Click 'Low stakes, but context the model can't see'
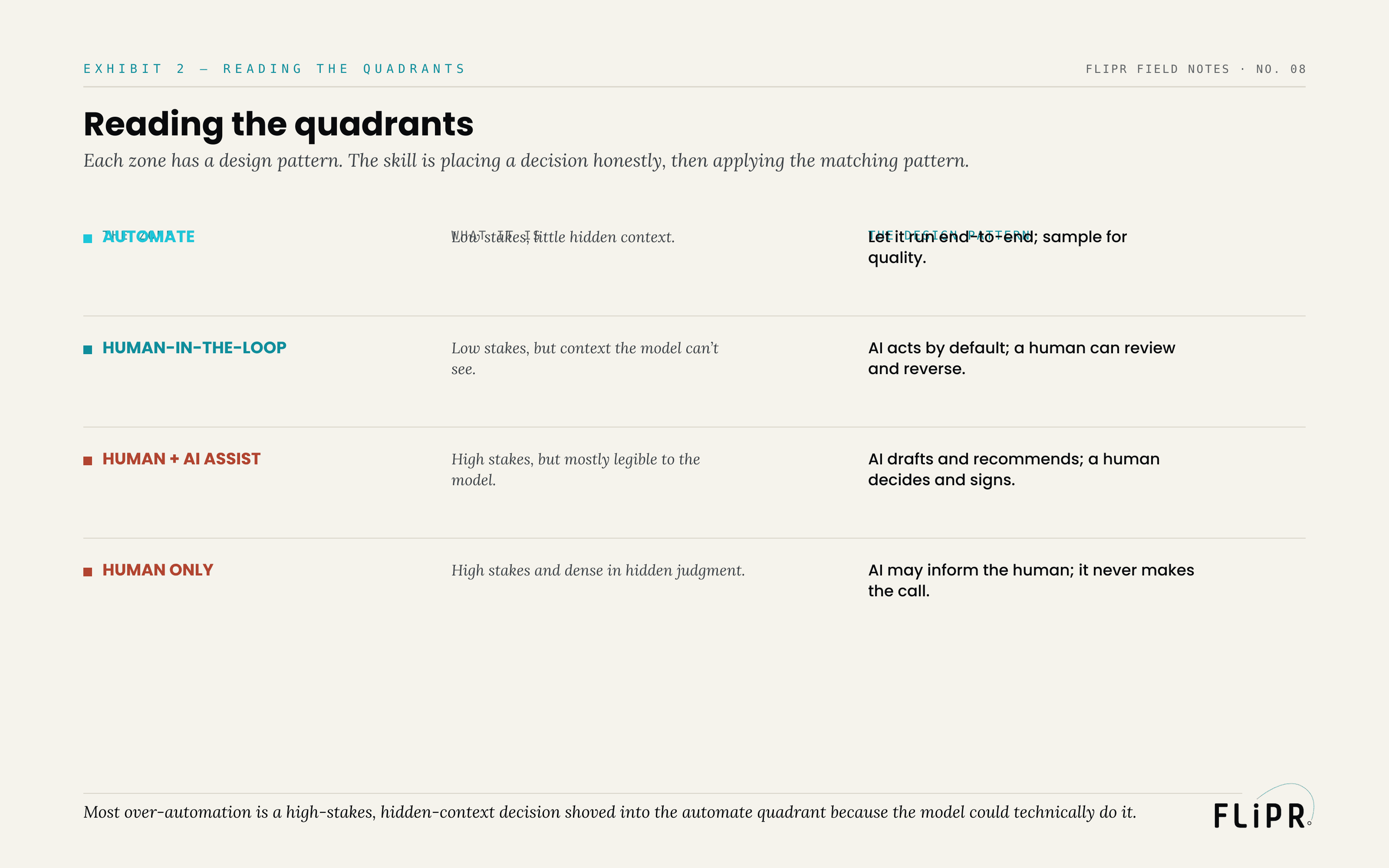1389x868 pixels. (585, 358)
